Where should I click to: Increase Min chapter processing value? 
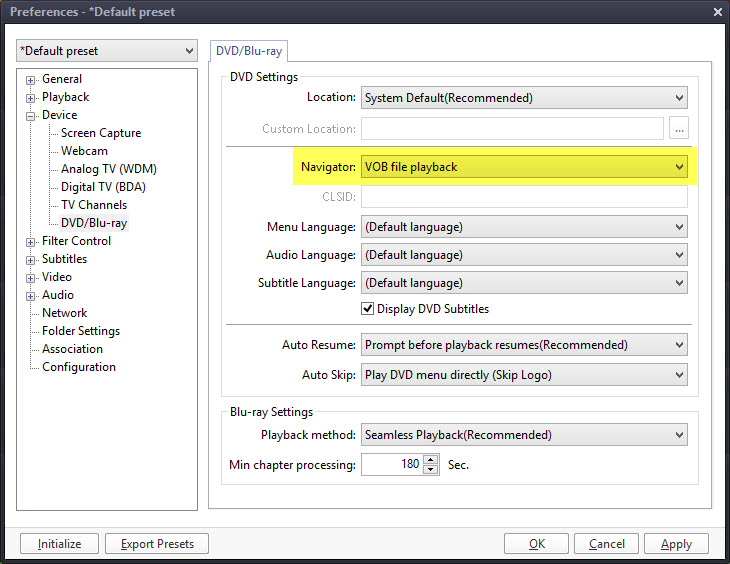click(x=431, y=460)
